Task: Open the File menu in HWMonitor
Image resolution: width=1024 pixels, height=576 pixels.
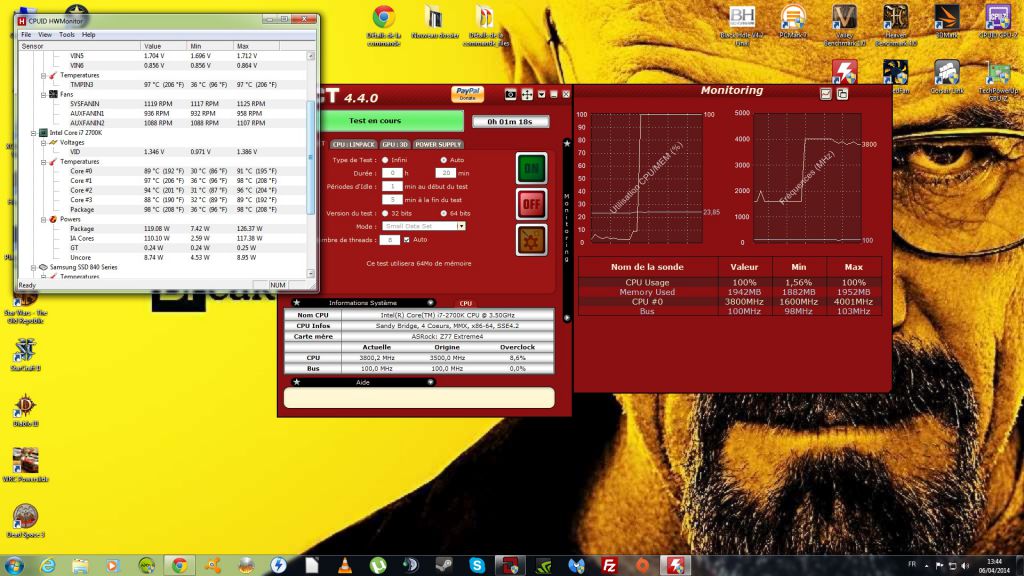Action: 26,35
